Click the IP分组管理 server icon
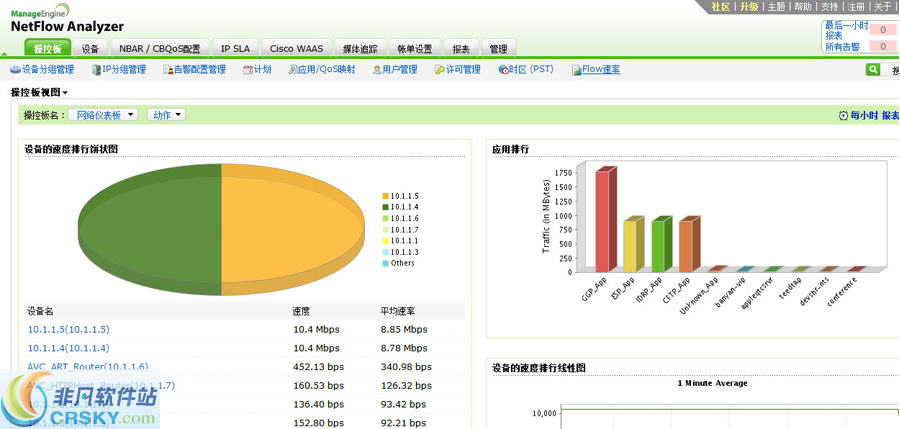 [x=96, y=69]
